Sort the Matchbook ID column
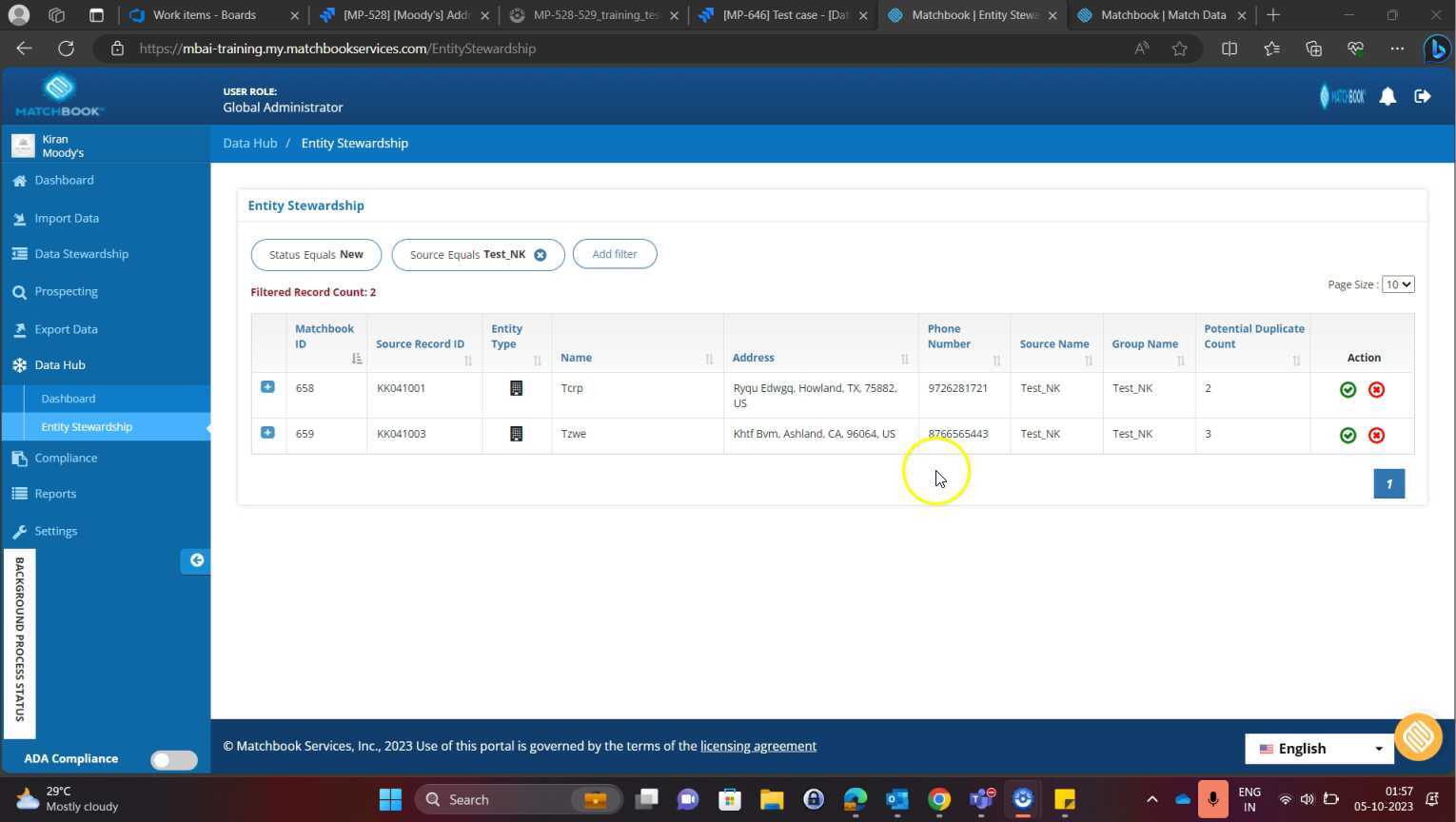 (356, 359)
